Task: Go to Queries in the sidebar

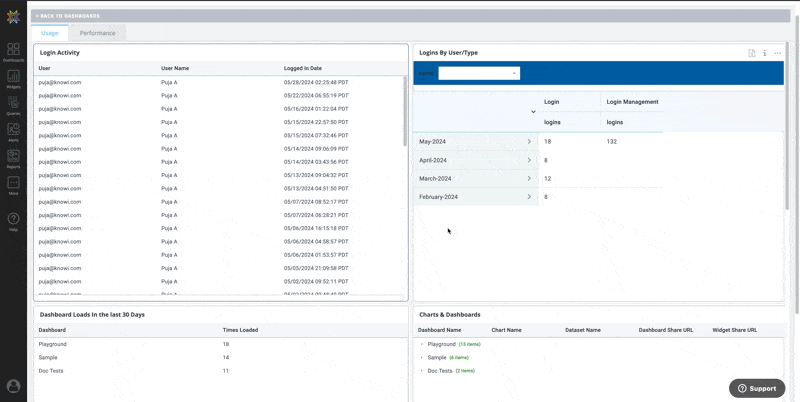Action: pyautogui.click(x=13, y=105)
